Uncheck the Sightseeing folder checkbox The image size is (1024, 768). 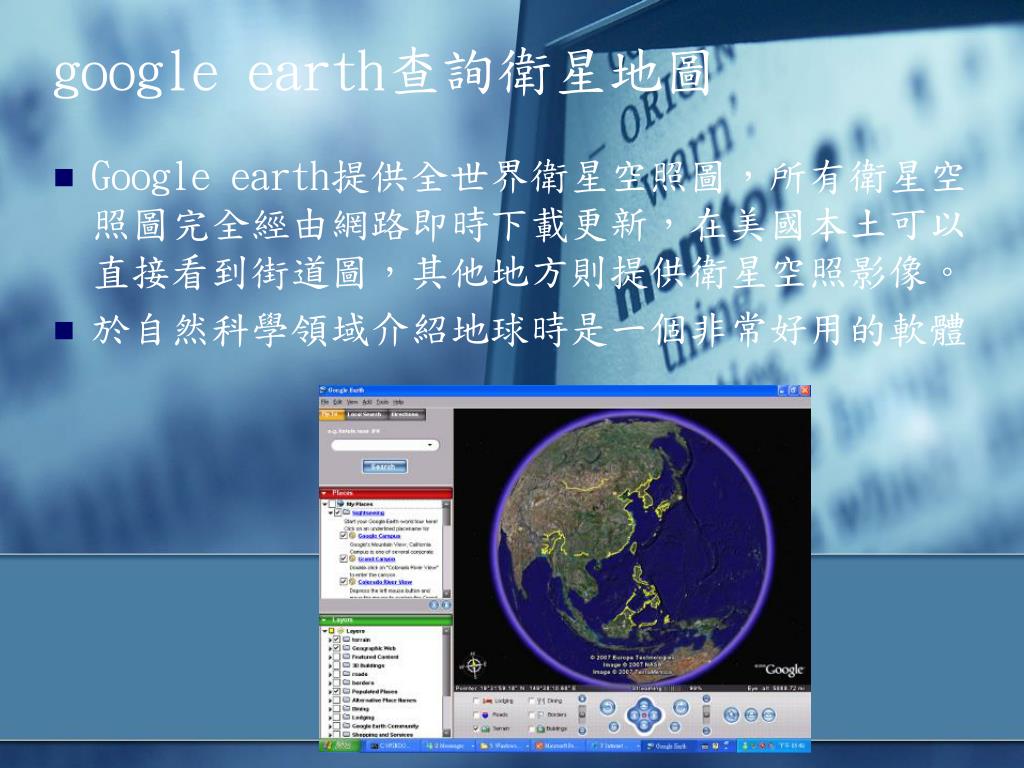click(338, 513)
